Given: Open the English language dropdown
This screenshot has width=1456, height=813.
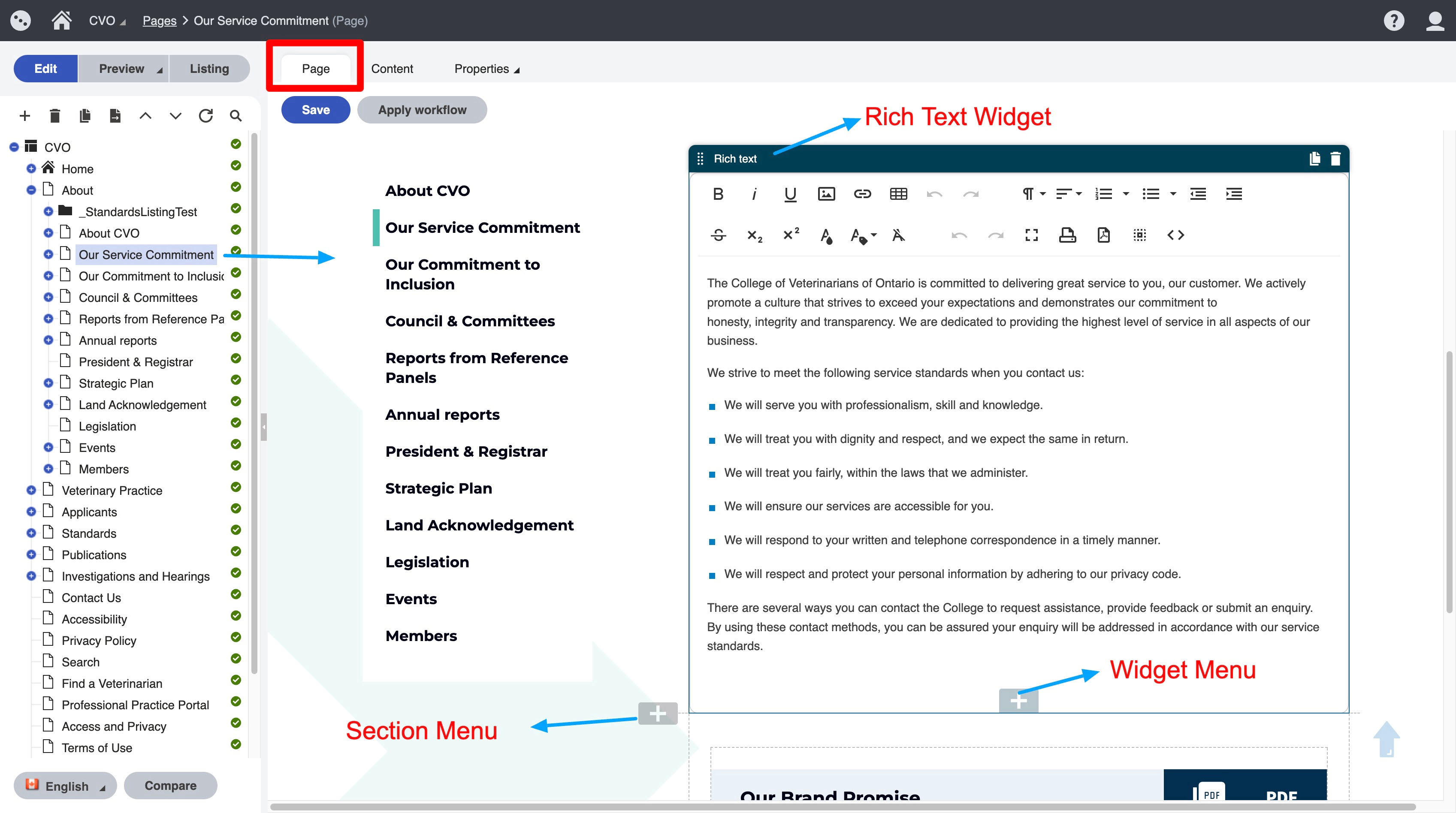Looking at the screenshot, I should tap(66, 786).
